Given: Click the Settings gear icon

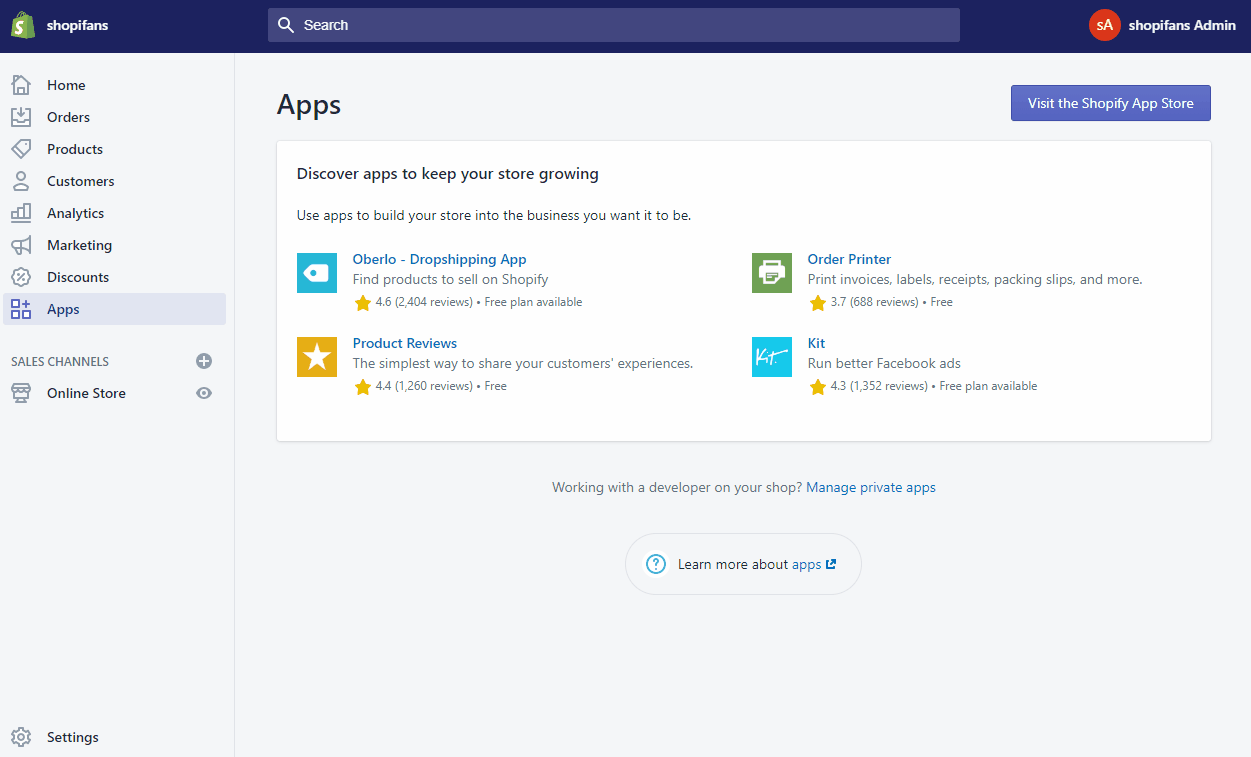Looking at the screenshot, I should click(21, 737).
